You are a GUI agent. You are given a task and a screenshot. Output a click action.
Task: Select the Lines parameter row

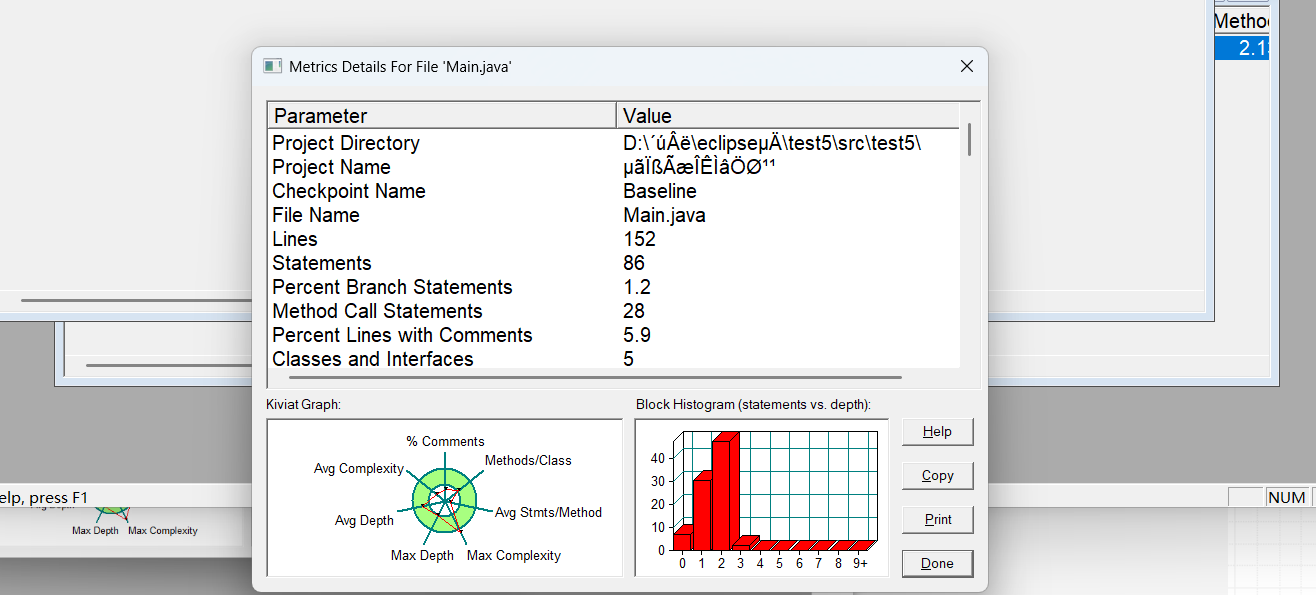(x=614, y=239)
